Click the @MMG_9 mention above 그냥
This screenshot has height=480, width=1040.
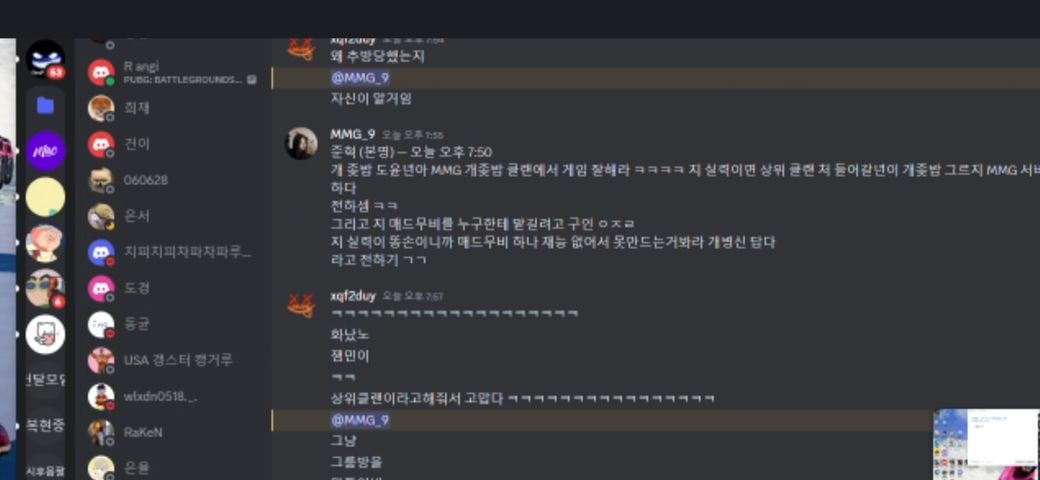(360, 420)
